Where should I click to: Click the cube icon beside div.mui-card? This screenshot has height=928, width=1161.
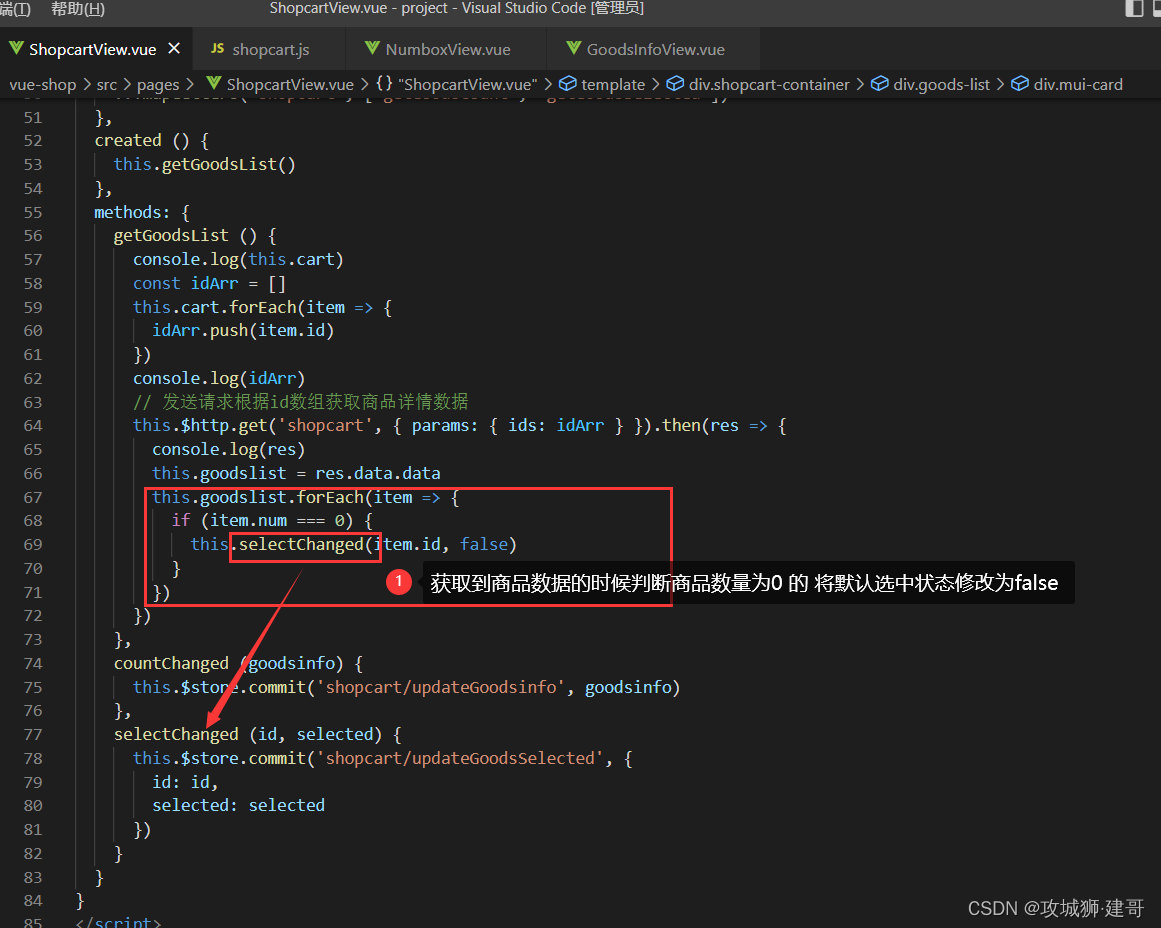click(x=1020, y=84)
